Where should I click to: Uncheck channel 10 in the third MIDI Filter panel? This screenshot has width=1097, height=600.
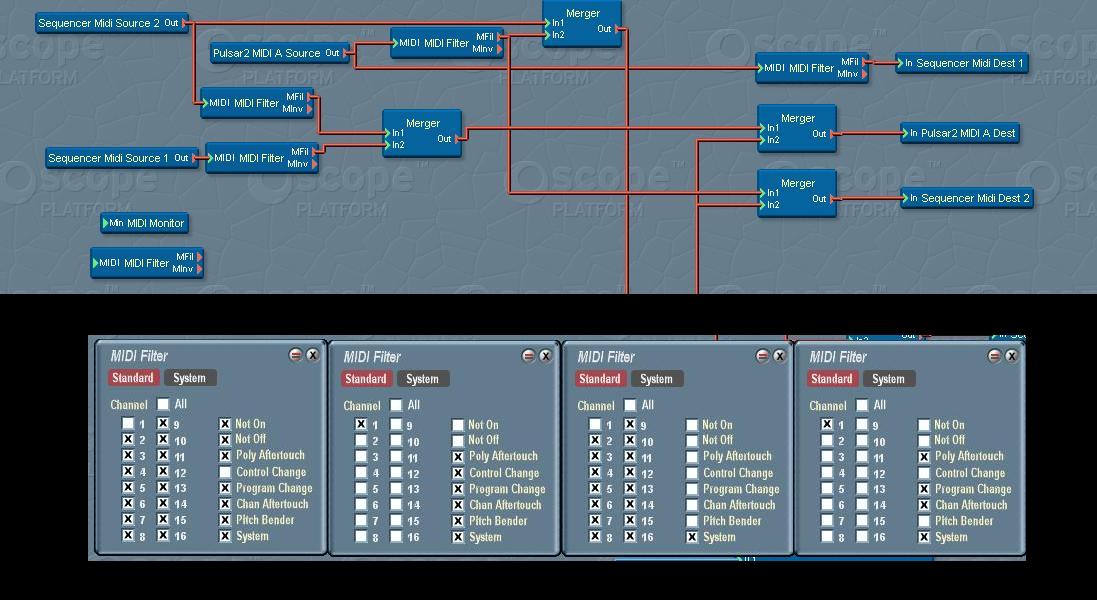coord(630,441)
